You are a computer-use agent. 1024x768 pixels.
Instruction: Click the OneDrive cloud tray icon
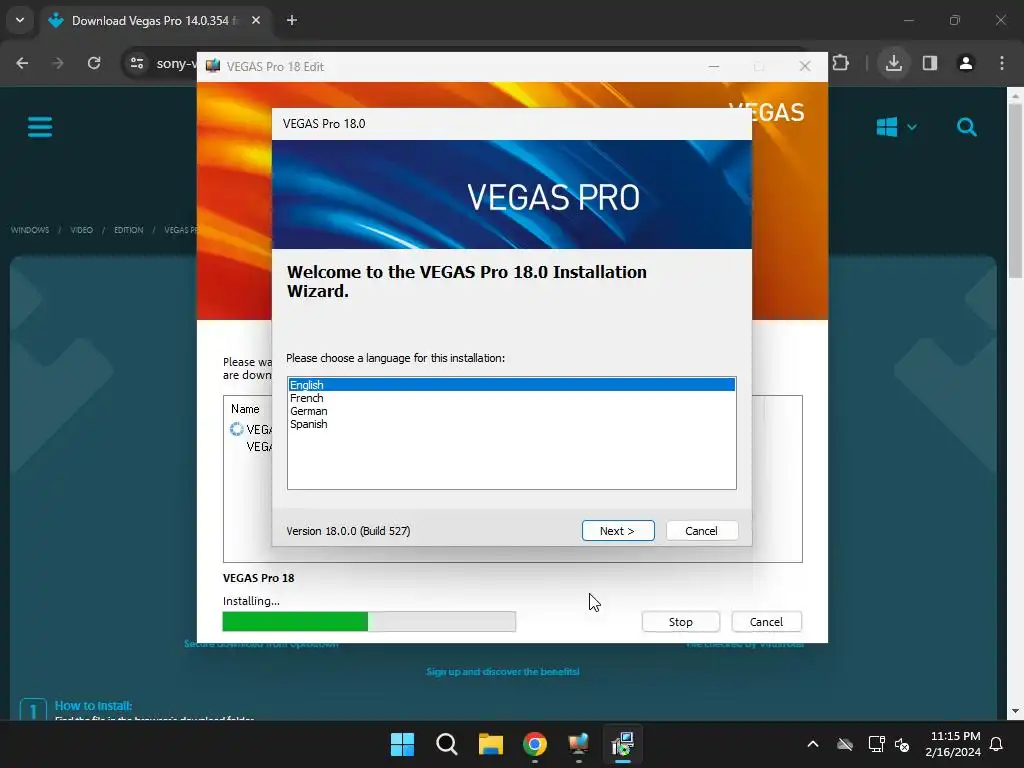click(x=845, y=744)
